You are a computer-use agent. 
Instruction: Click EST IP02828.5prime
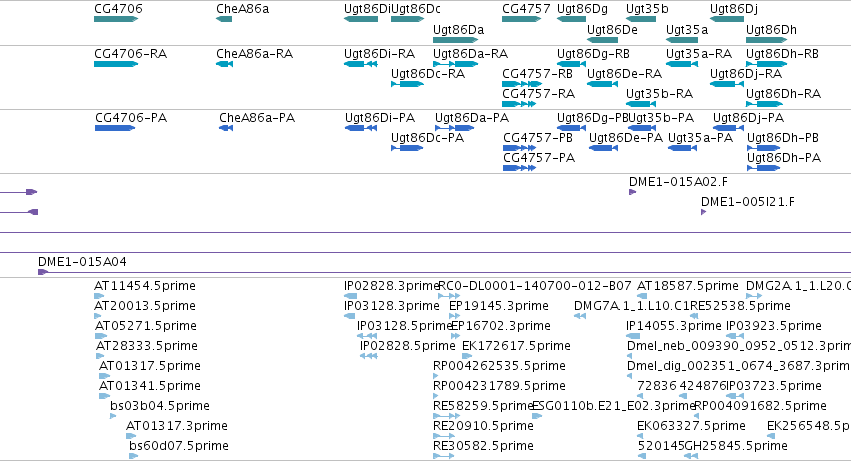click(369, 356)
